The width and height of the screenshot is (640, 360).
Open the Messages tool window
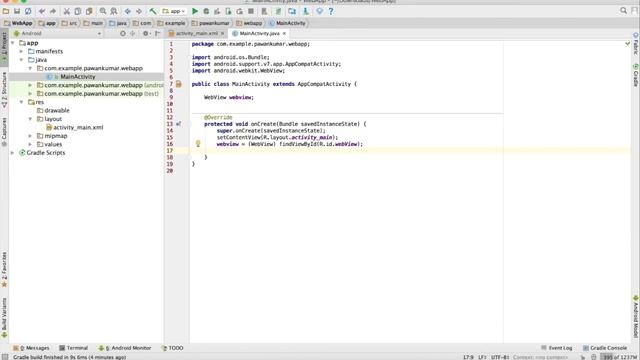(x=31, y=348)
